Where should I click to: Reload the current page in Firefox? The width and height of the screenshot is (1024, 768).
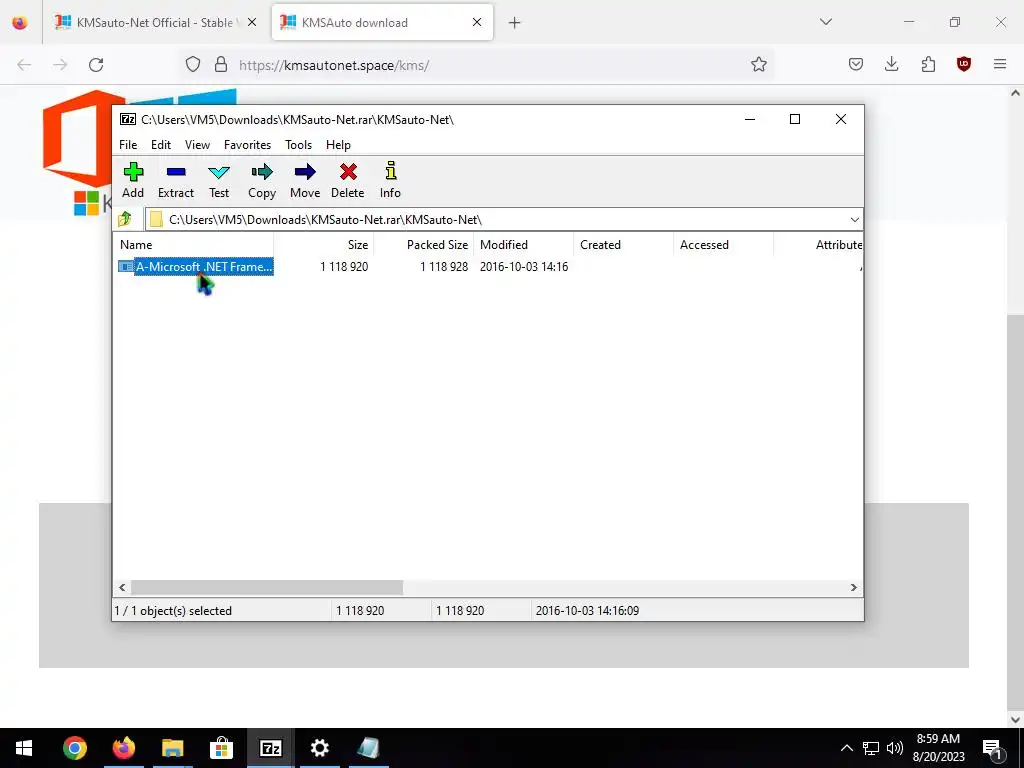tap(96, 65)
